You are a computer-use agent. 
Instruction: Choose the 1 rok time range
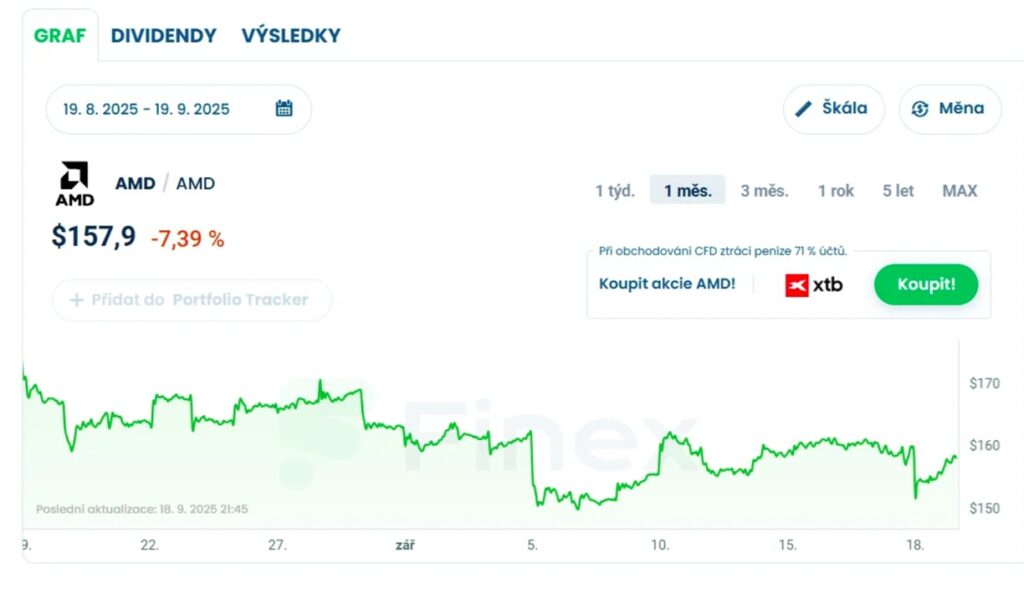coord(836,191)
